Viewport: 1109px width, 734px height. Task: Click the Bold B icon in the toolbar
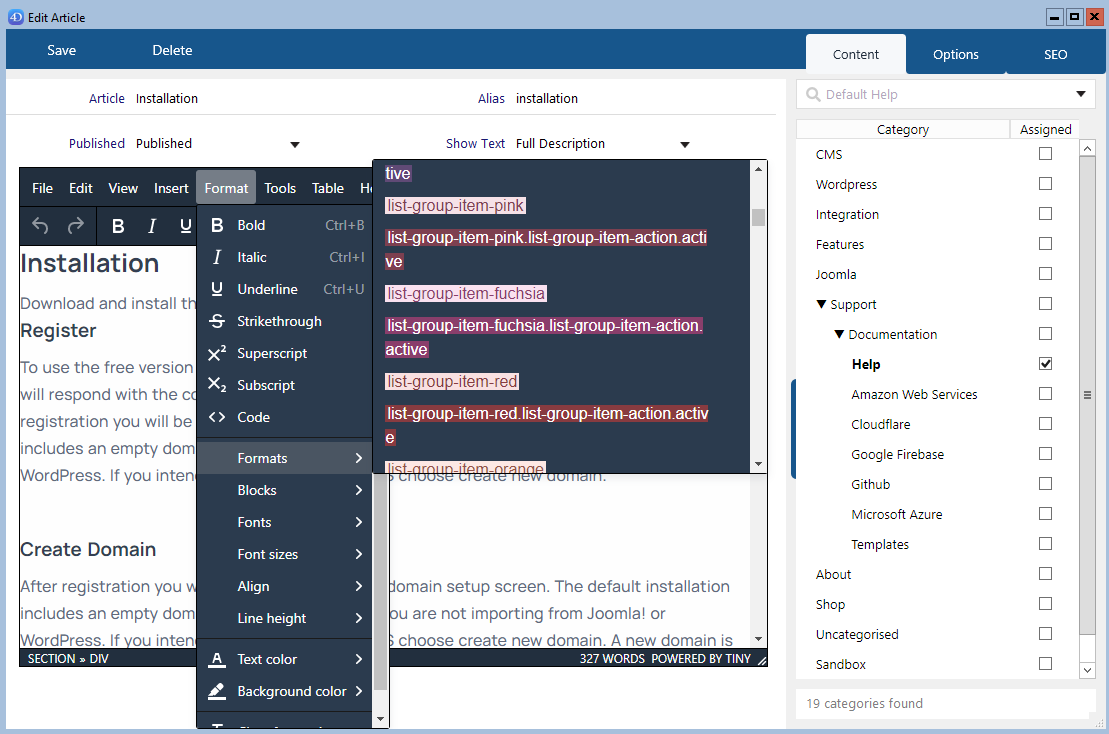118,226
